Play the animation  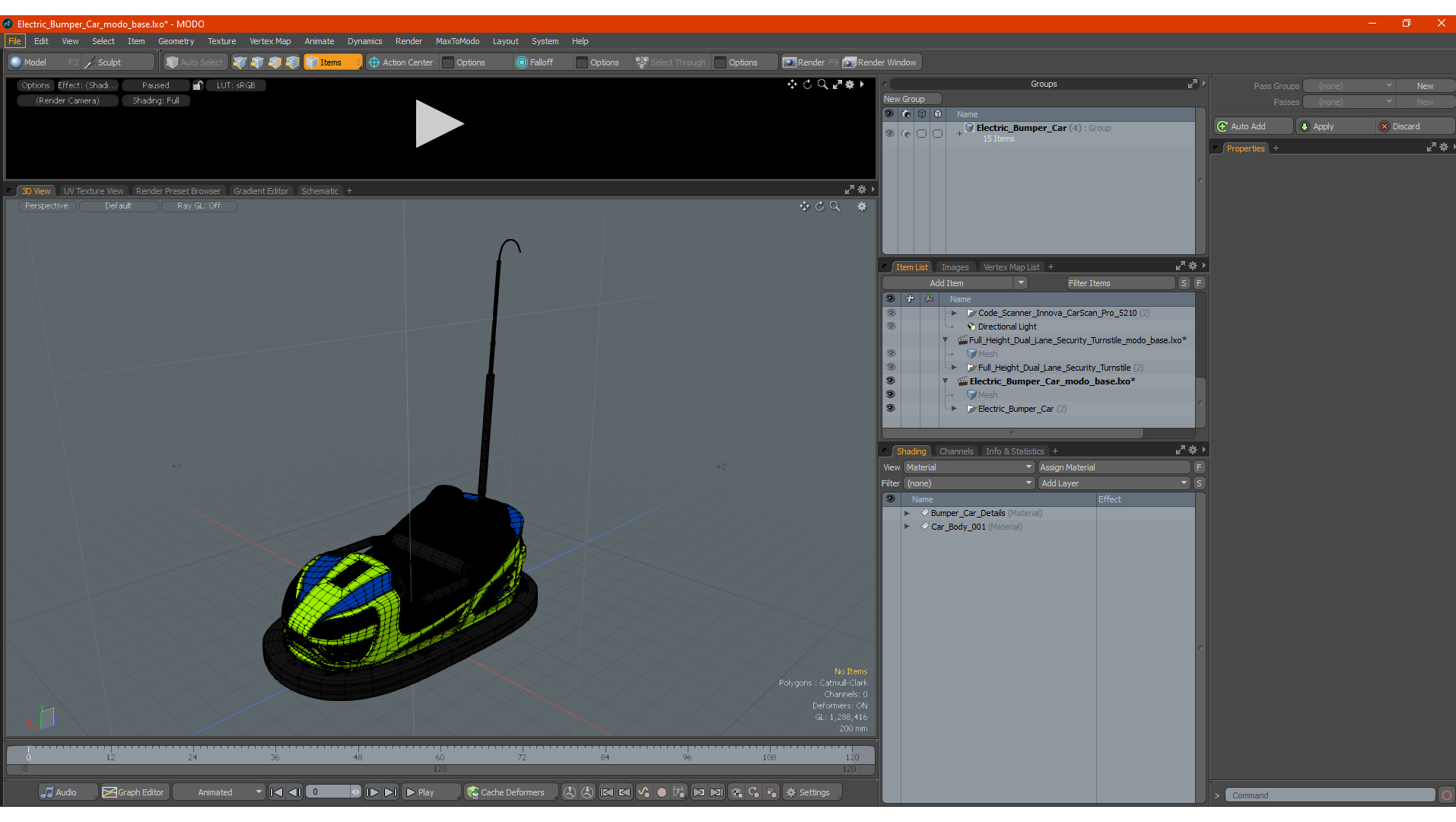pyautogui.click(x=431, y=792)
